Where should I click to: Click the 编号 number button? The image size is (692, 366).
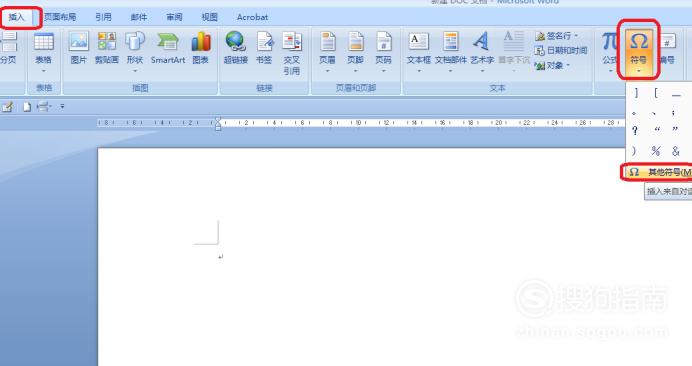click(x=667, y=49)
